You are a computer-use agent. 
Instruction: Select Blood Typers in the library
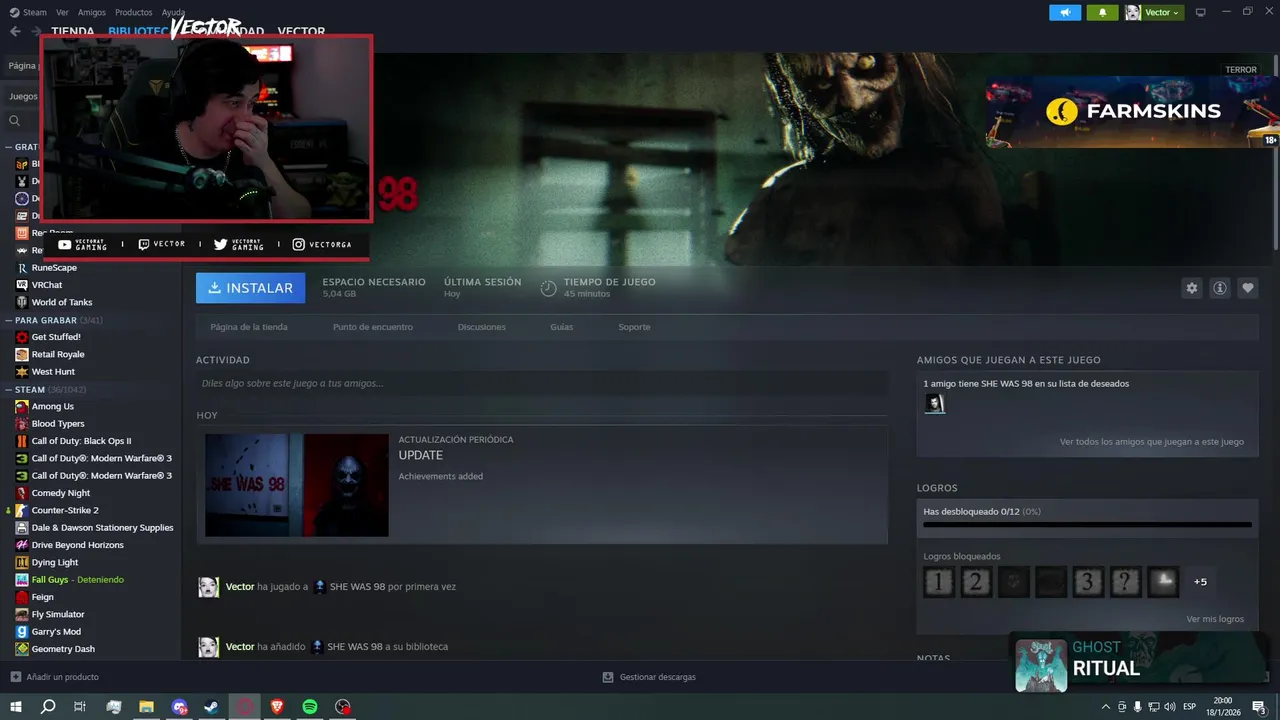[58, 424]
